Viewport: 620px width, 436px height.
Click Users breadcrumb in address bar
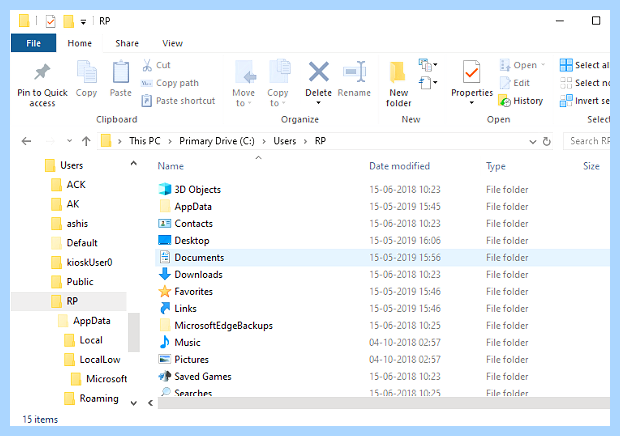pyautogui.click(x=285, y=141)
